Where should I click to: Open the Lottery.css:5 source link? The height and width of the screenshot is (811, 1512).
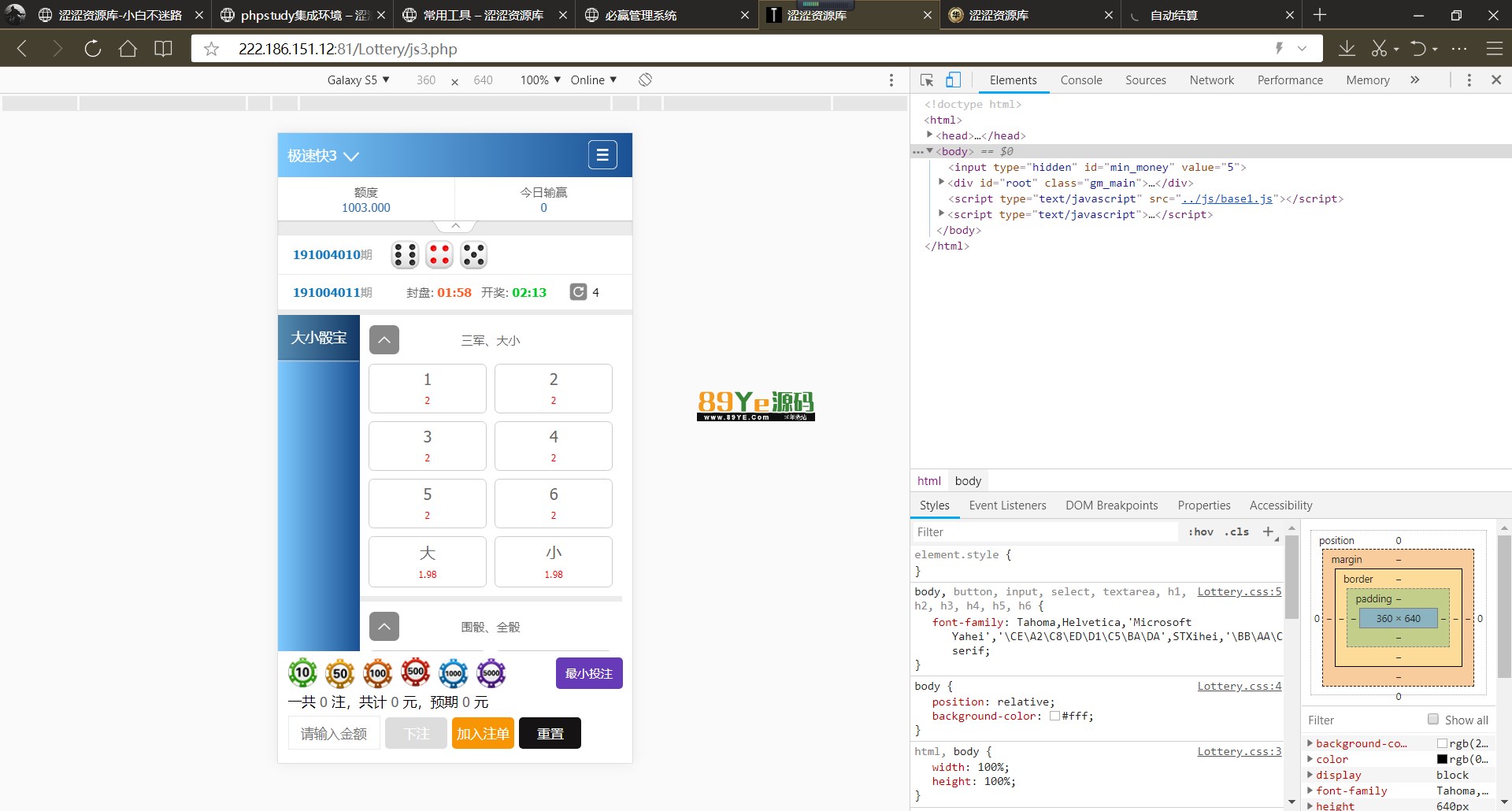1240,591
